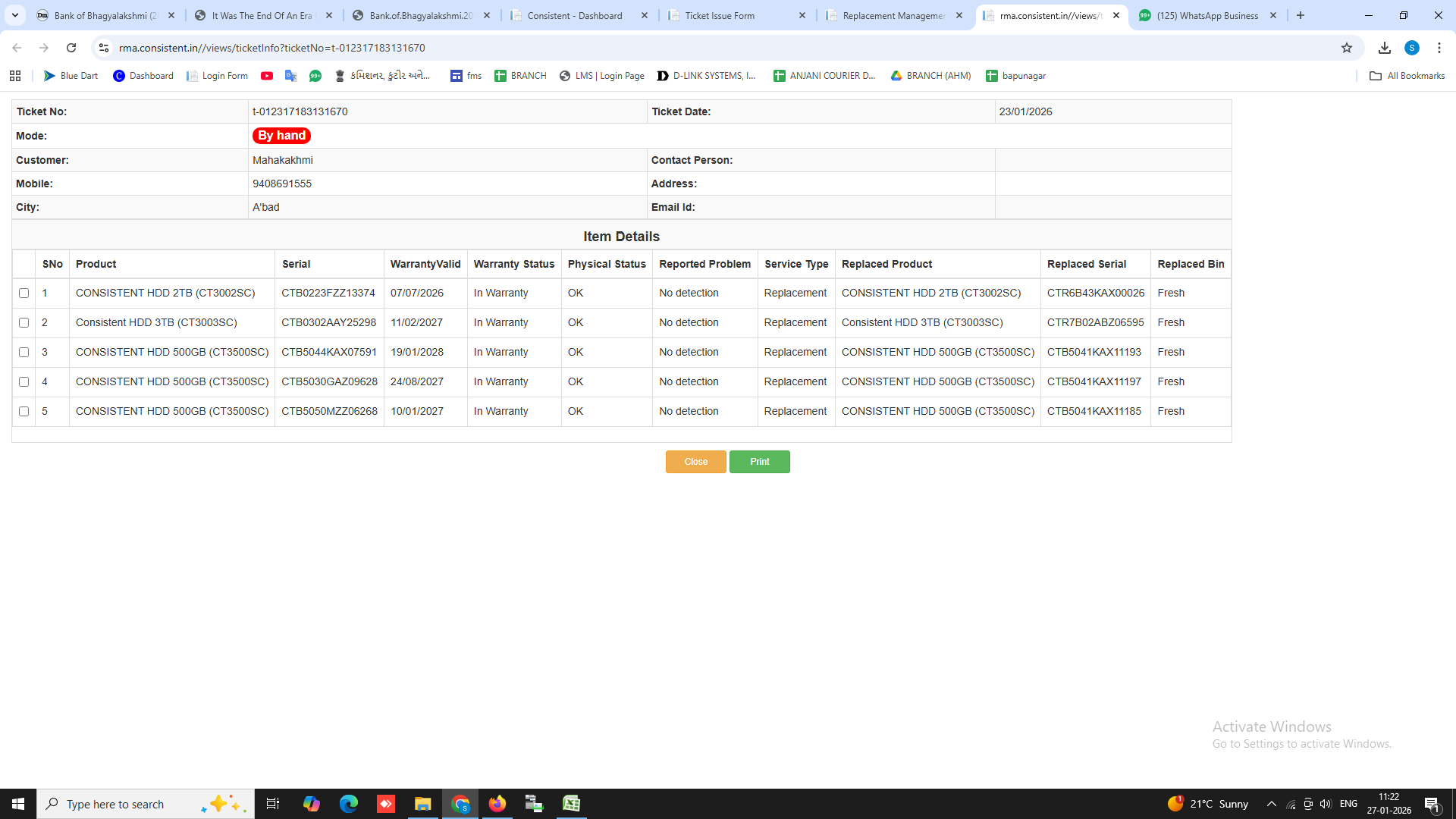Switch to the Ticket Issue Form tab

[x=720, y=15]
